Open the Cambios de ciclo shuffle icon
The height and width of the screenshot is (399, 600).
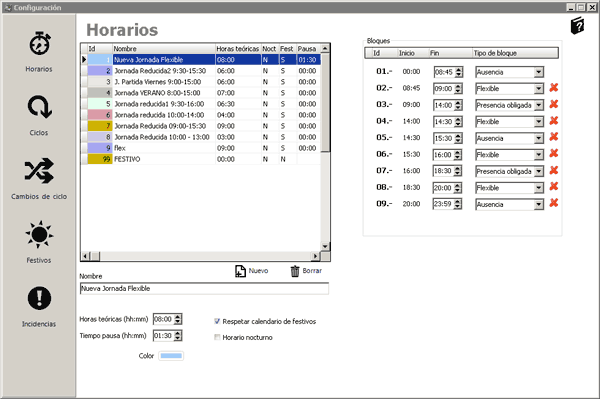coord(39,171)
